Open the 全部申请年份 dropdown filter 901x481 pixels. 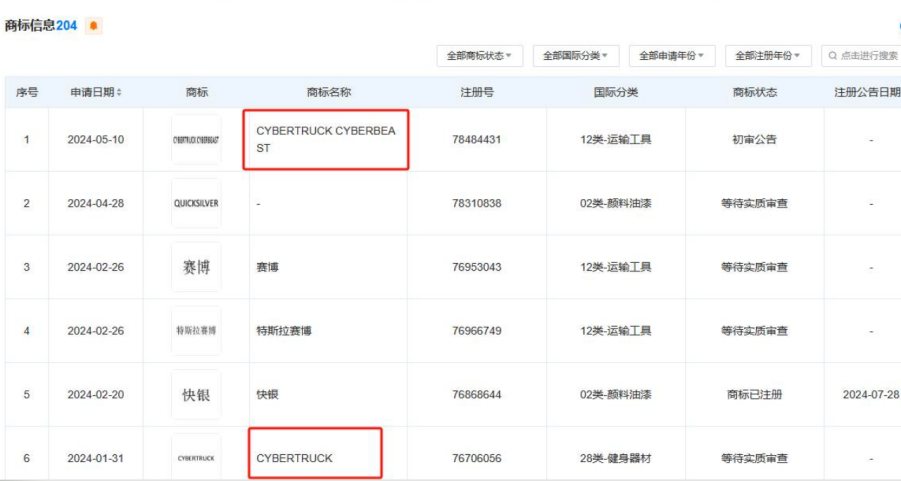[x=672, y=56]
